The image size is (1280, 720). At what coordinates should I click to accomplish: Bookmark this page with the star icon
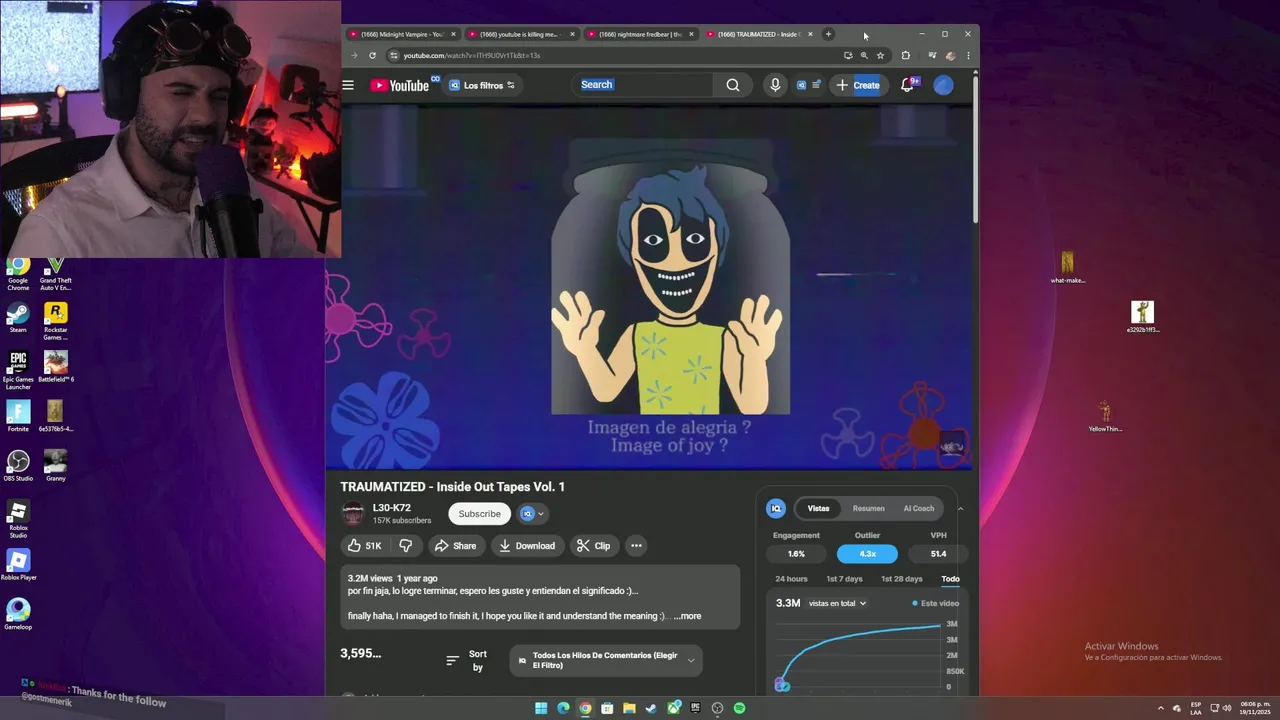pos(880,56)
